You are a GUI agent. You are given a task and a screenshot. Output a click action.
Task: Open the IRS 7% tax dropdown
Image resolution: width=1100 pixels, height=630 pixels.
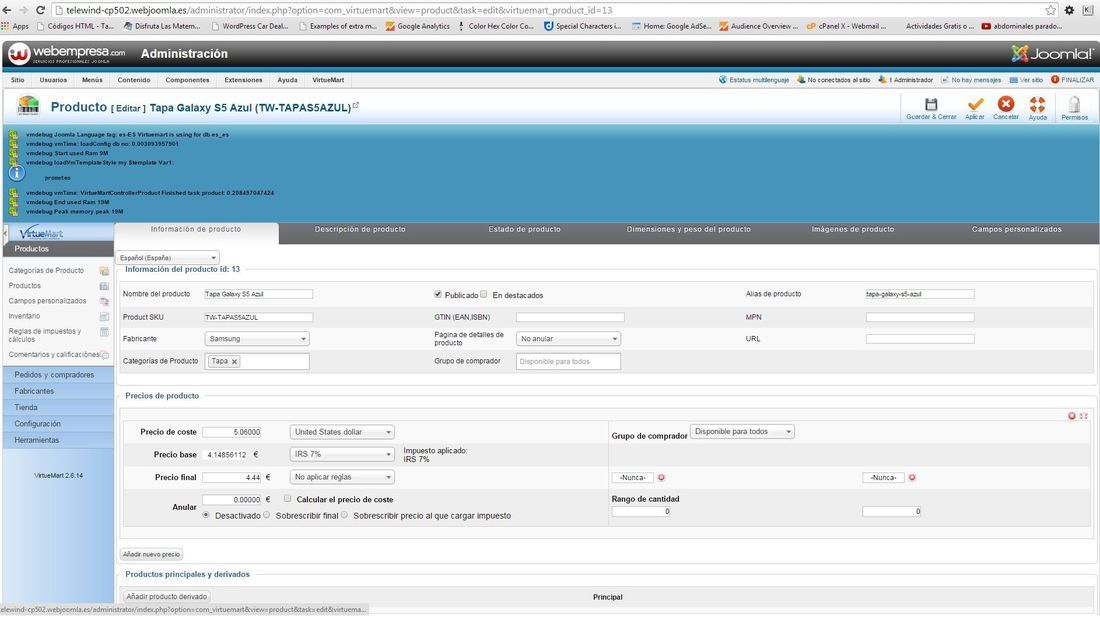coord(342,455)
